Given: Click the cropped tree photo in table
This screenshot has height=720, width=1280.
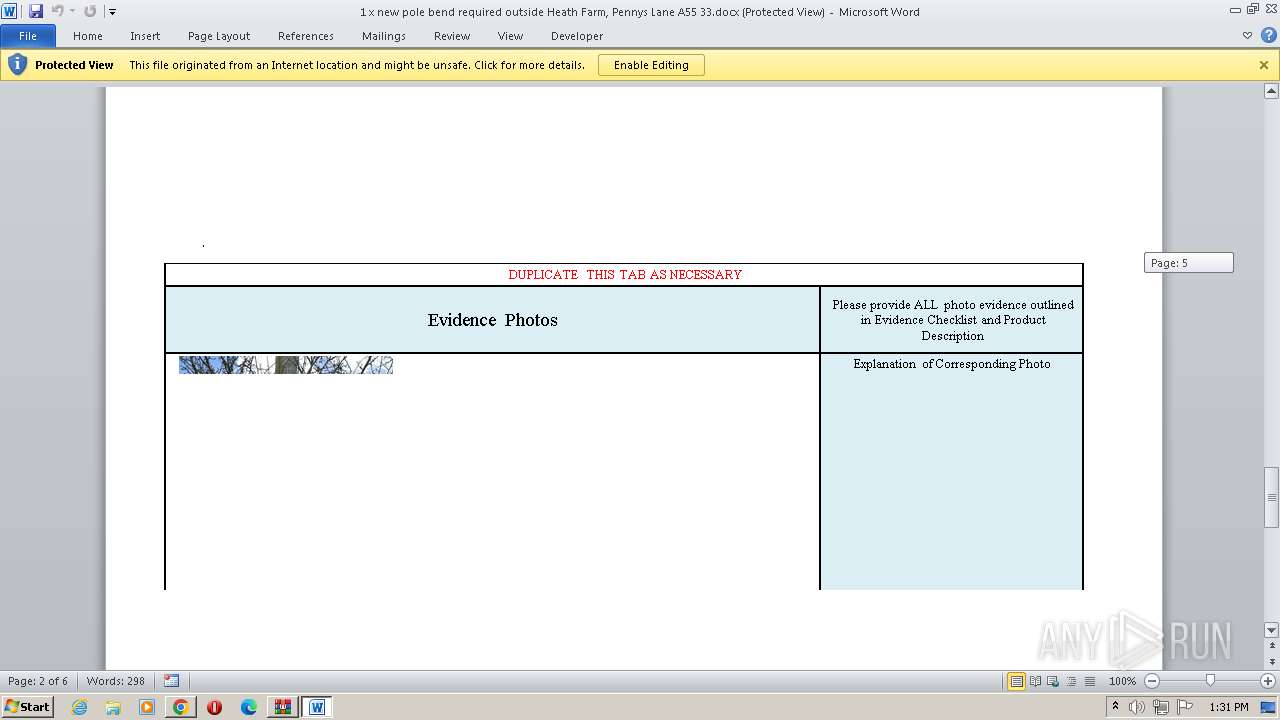Looking at the screenshot, I should 286,365.
